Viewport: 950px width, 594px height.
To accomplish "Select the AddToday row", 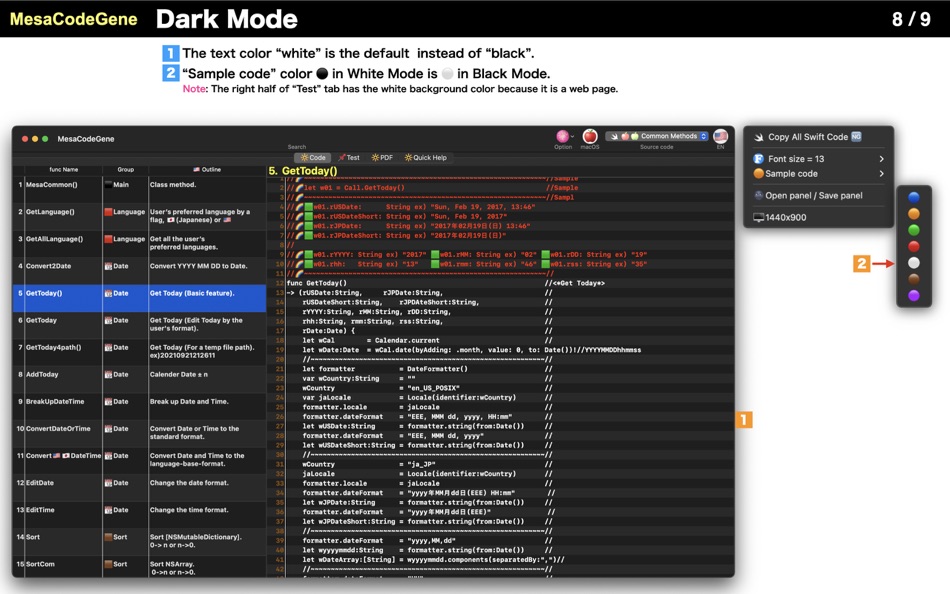I will pos(139,379).
